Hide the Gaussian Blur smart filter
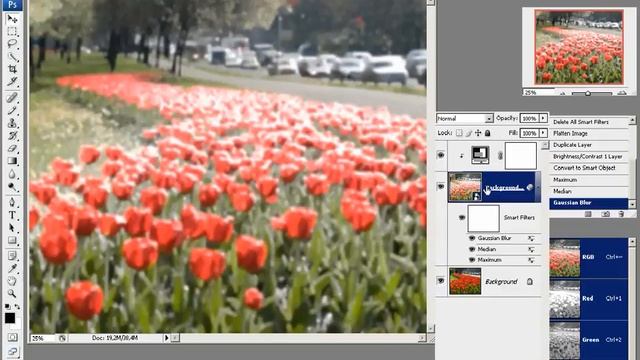This screenshot has width=640, height=360. (x=472, y=238)
